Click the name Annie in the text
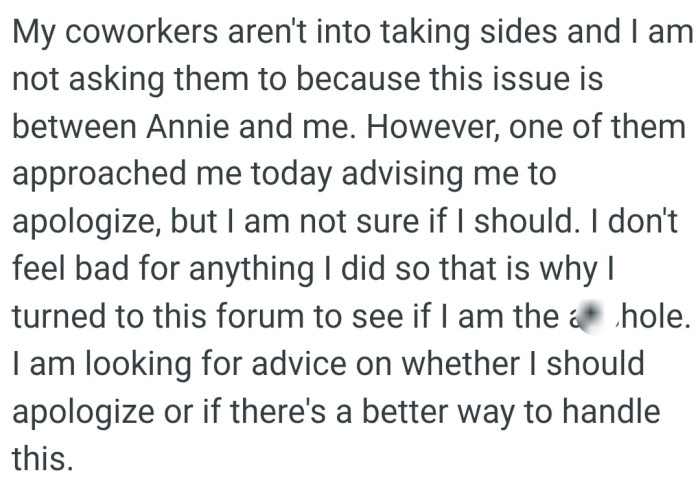 point(188,126)
